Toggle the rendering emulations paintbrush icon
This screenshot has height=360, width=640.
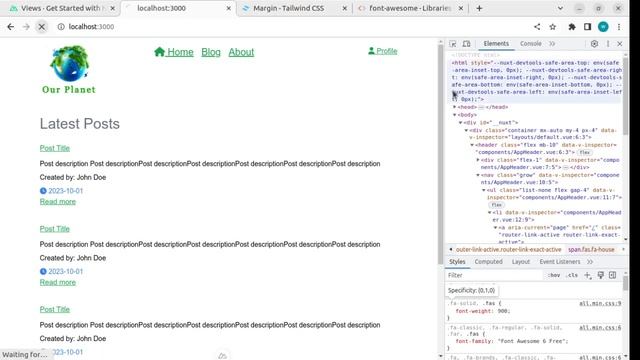[600, 276]
